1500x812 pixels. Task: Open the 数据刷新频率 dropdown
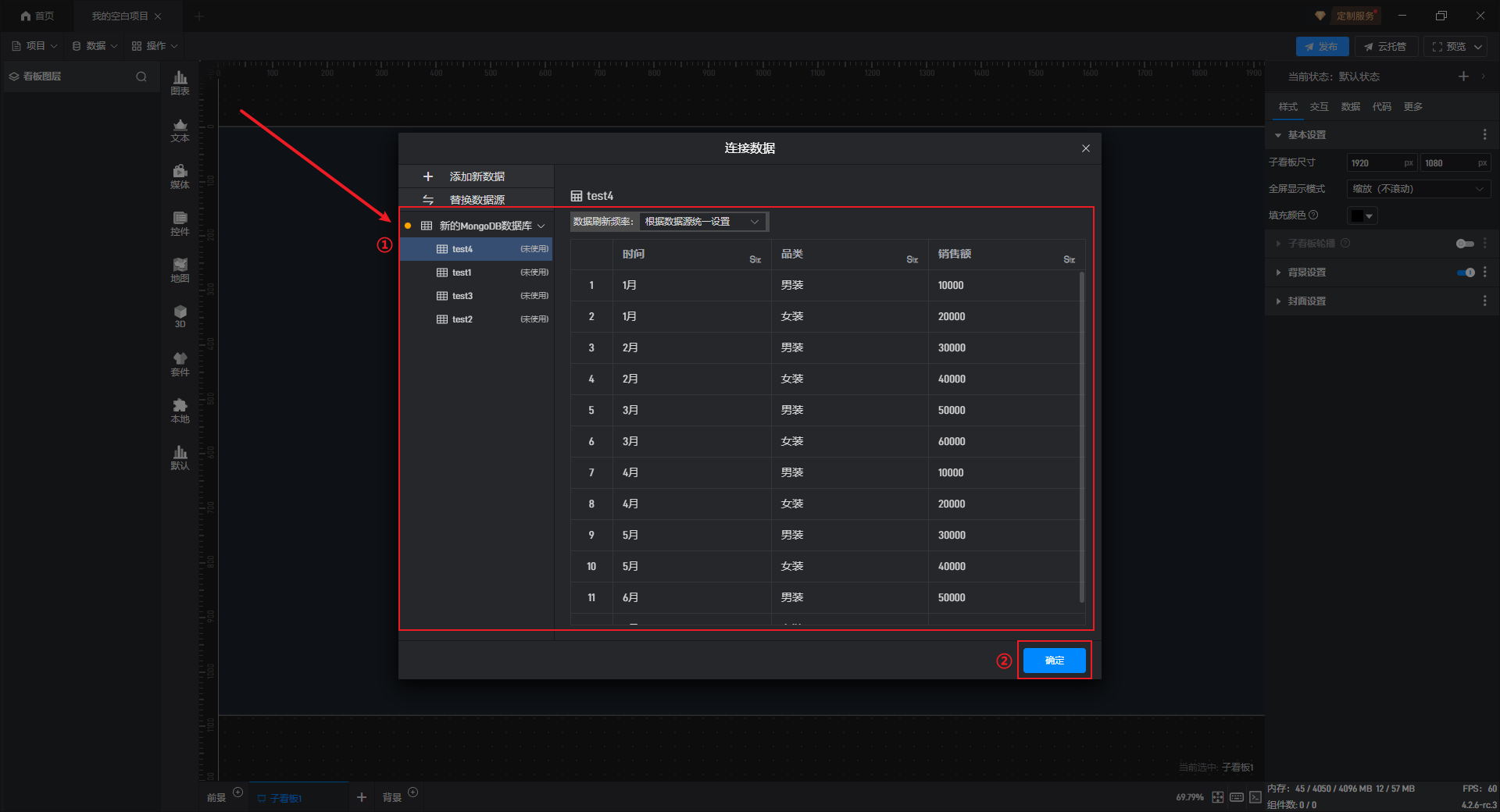point(702,222)
